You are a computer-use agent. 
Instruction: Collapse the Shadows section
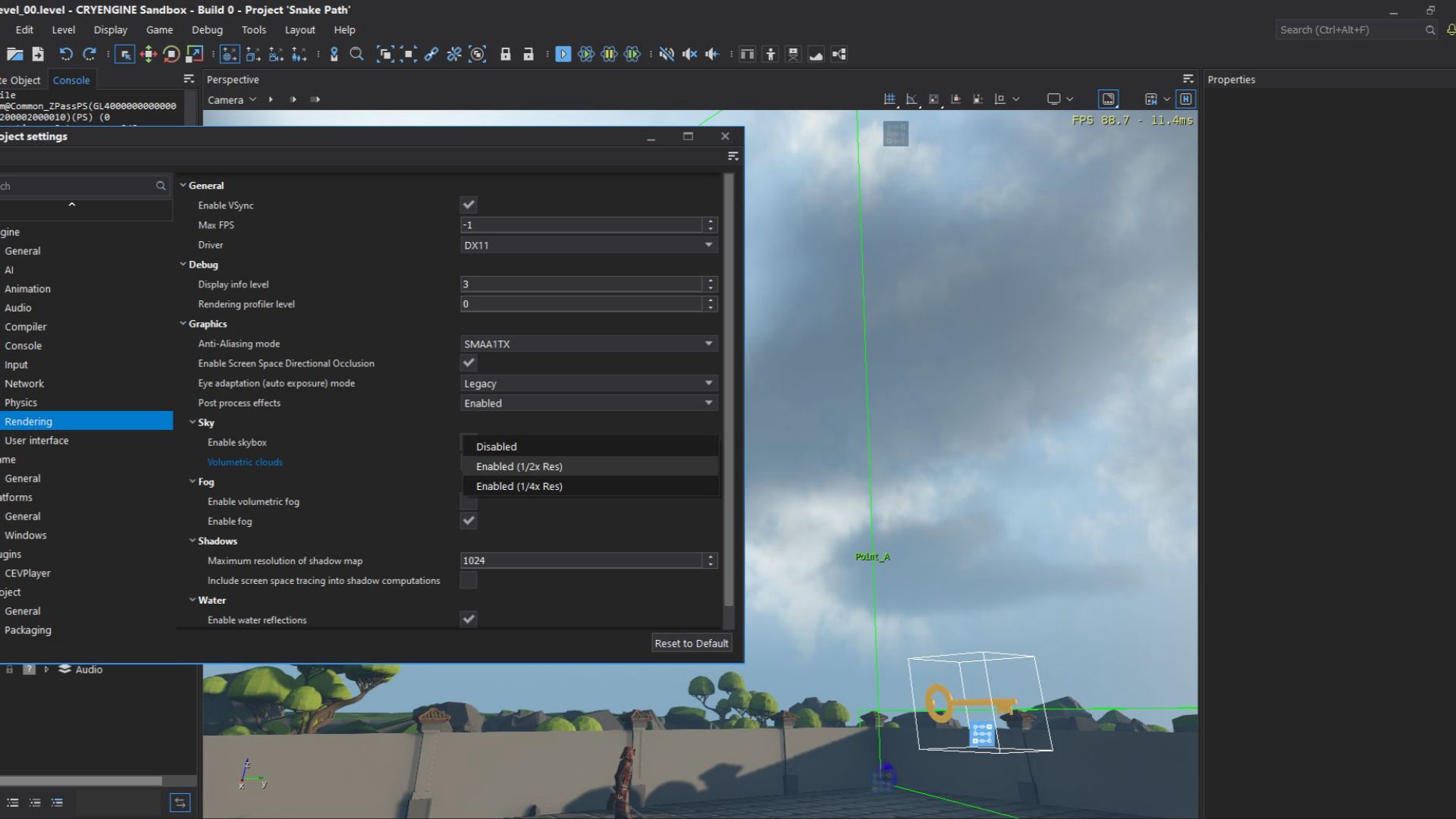click(193, 541)
